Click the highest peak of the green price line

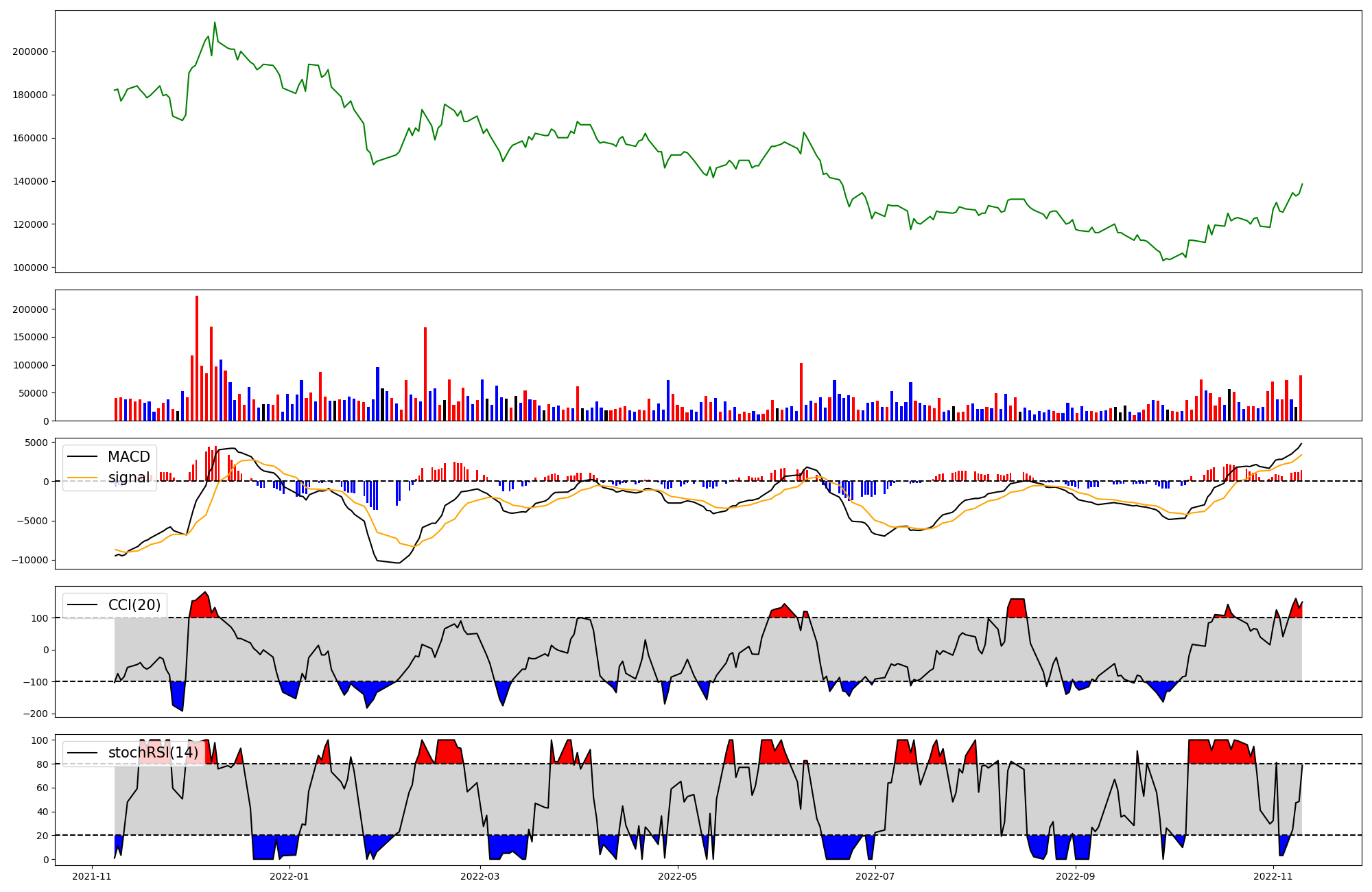click(x=215, y=23)
